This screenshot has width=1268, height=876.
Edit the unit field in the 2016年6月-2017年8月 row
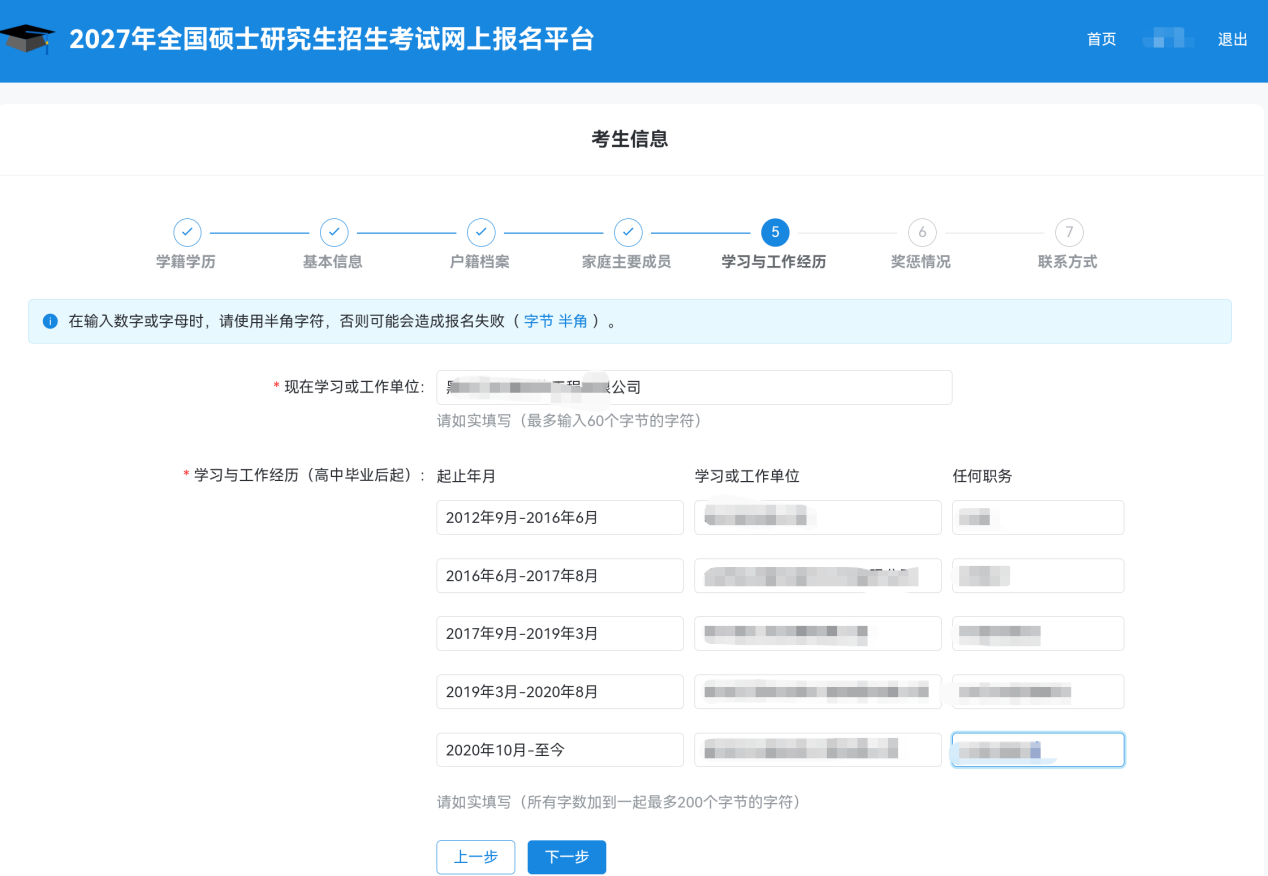[x=818, y=576]
